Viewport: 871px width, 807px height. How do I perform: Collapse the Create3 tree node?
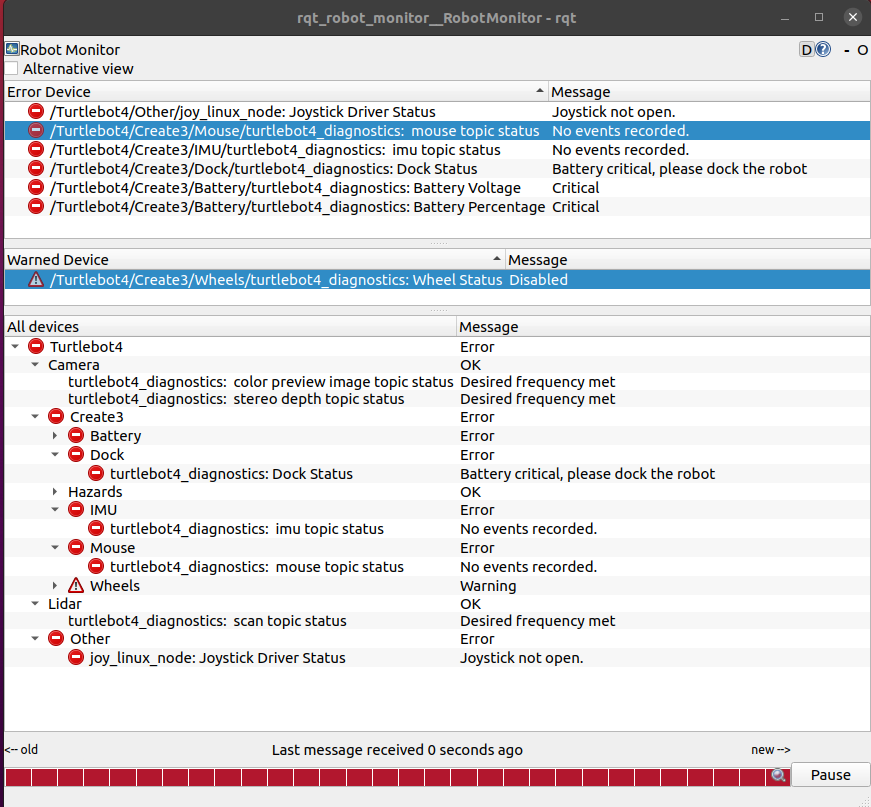[35, 417]
